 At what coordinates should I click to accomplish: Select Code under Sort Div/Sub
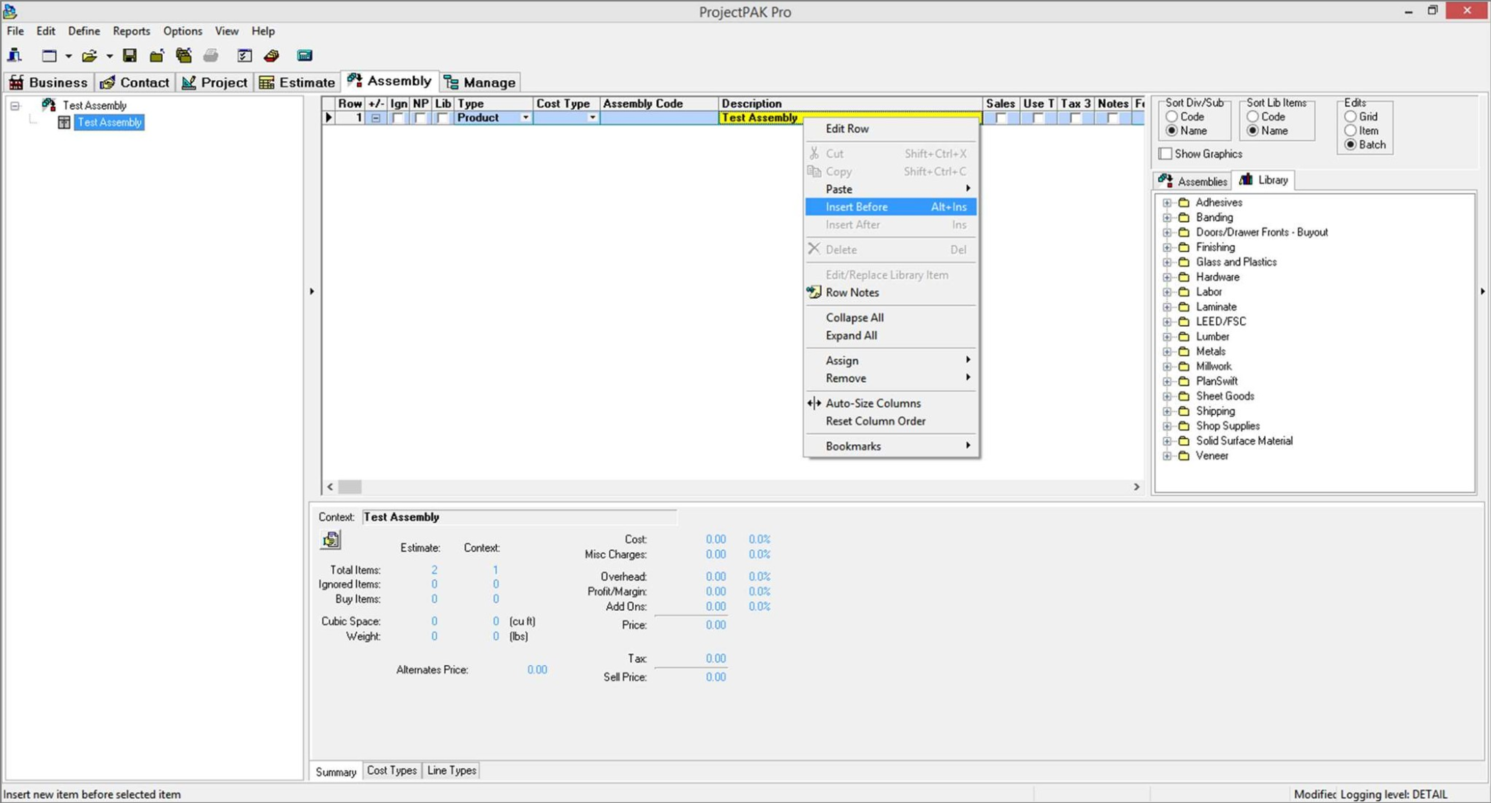click(1170, 117)
